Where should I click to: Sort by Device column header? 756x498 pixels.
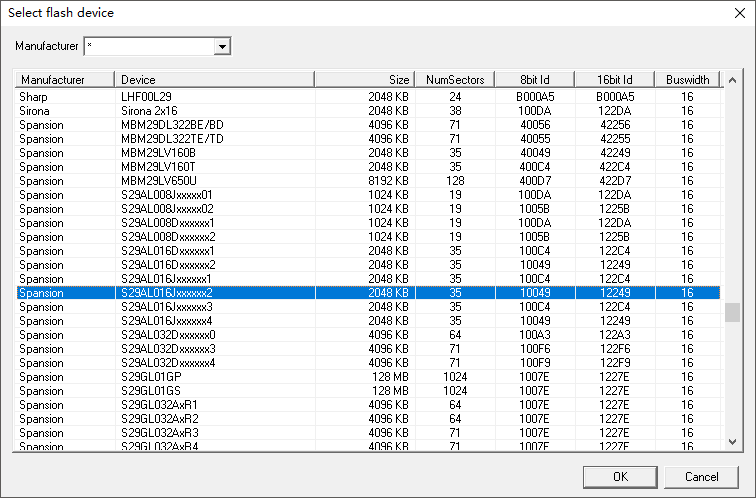tap(215, 80)
